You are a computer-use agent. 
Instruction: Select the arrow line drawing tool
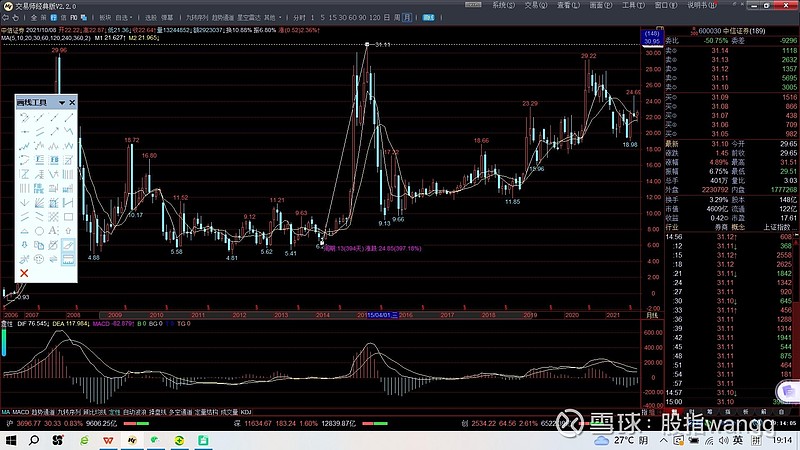tap(54, 132)
